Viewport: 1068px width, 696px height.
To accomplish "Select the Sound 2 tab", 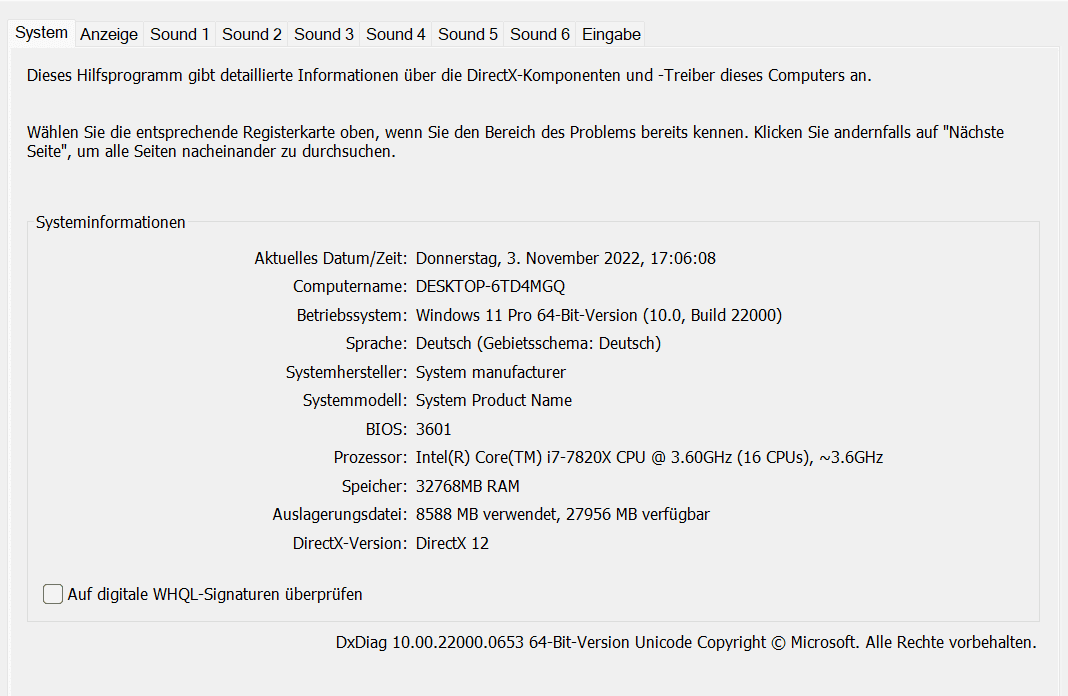I will click(x=252, y=34).
